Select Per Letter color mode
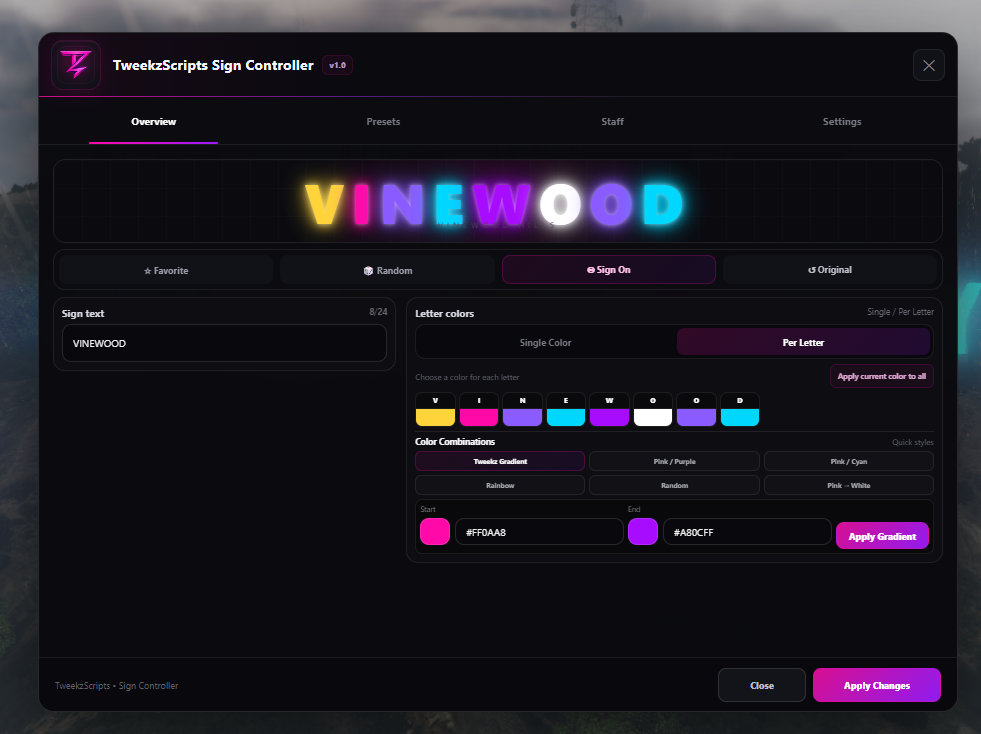This screenshot has height=734, width=981. [x=803, y=342]
